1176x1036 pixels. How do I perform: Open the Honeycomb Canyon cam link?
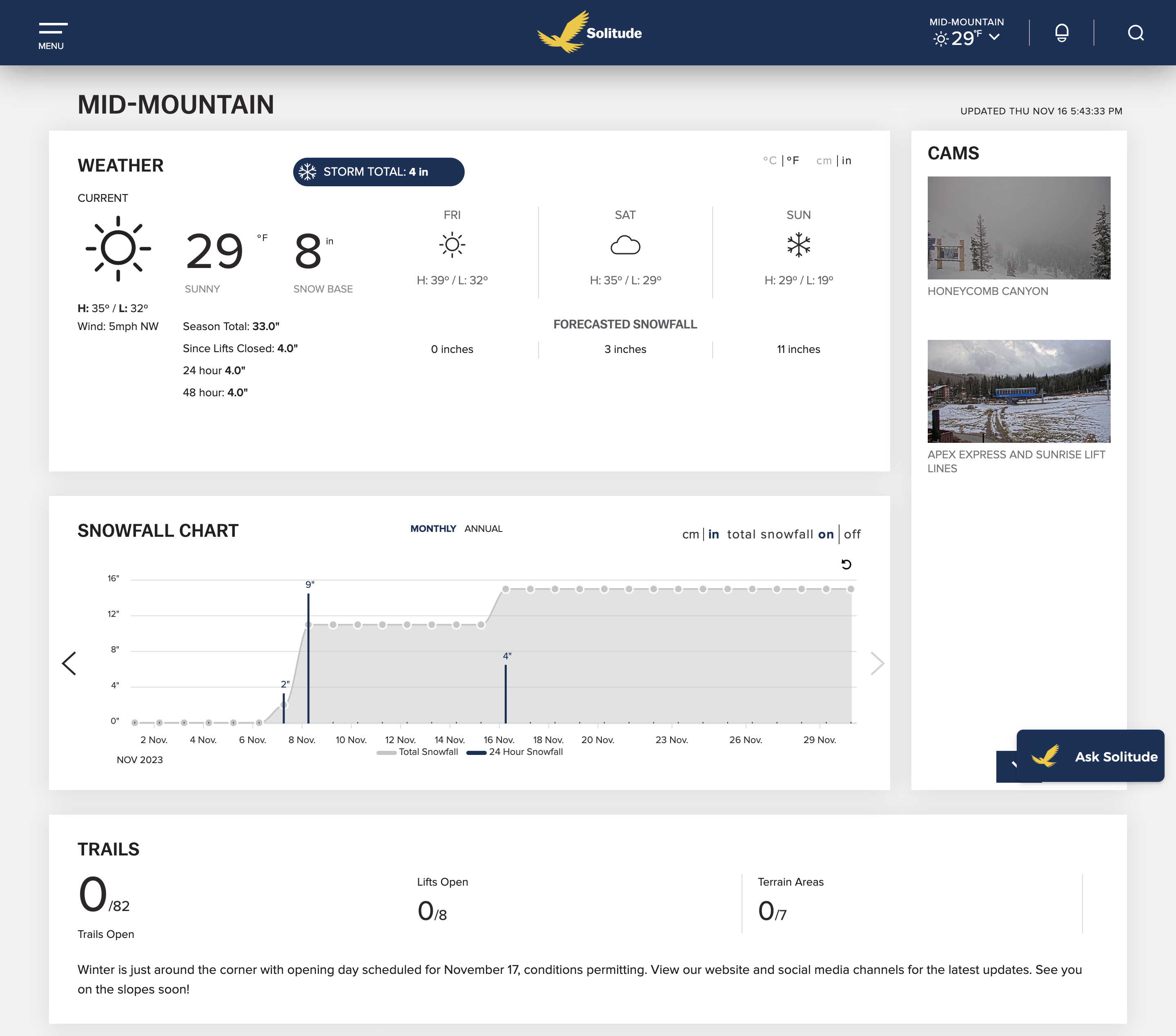[987, 291]
